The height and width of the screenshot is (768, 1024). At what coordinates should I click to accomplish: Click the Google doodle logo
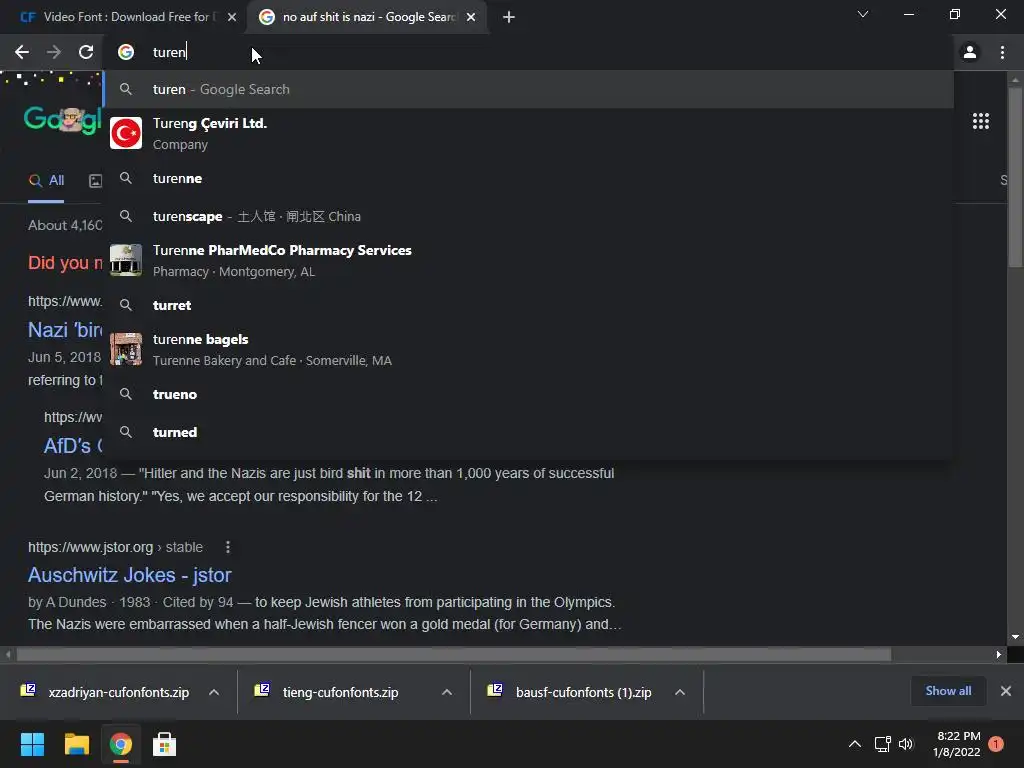63,120
